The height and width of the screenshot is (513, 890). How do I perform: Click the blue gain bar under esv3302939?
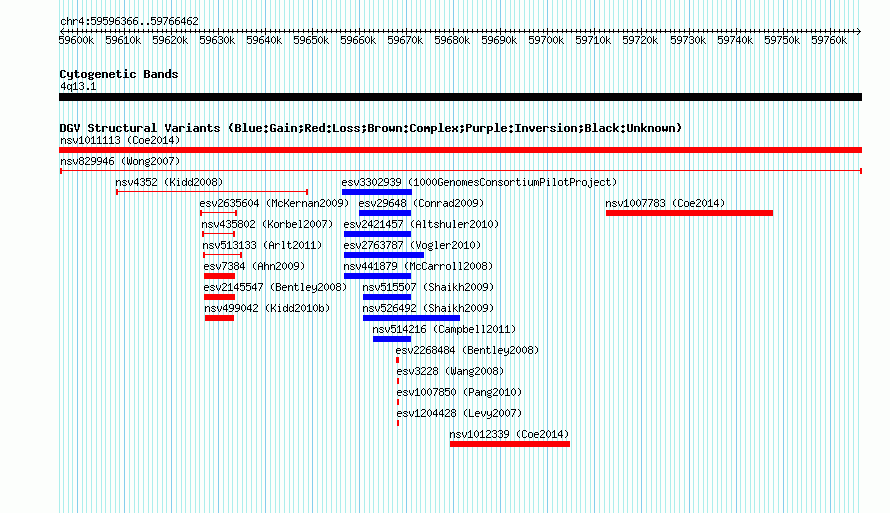pyautogui.click(x=377, y=192)
